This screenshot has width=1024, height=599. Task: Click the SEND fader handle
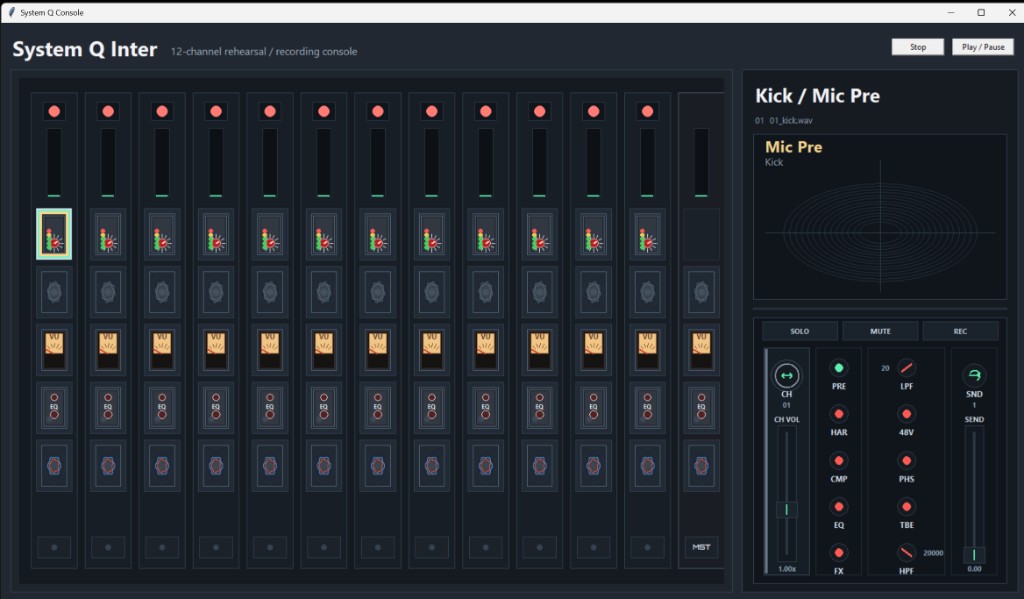click(x=974, y=555)
